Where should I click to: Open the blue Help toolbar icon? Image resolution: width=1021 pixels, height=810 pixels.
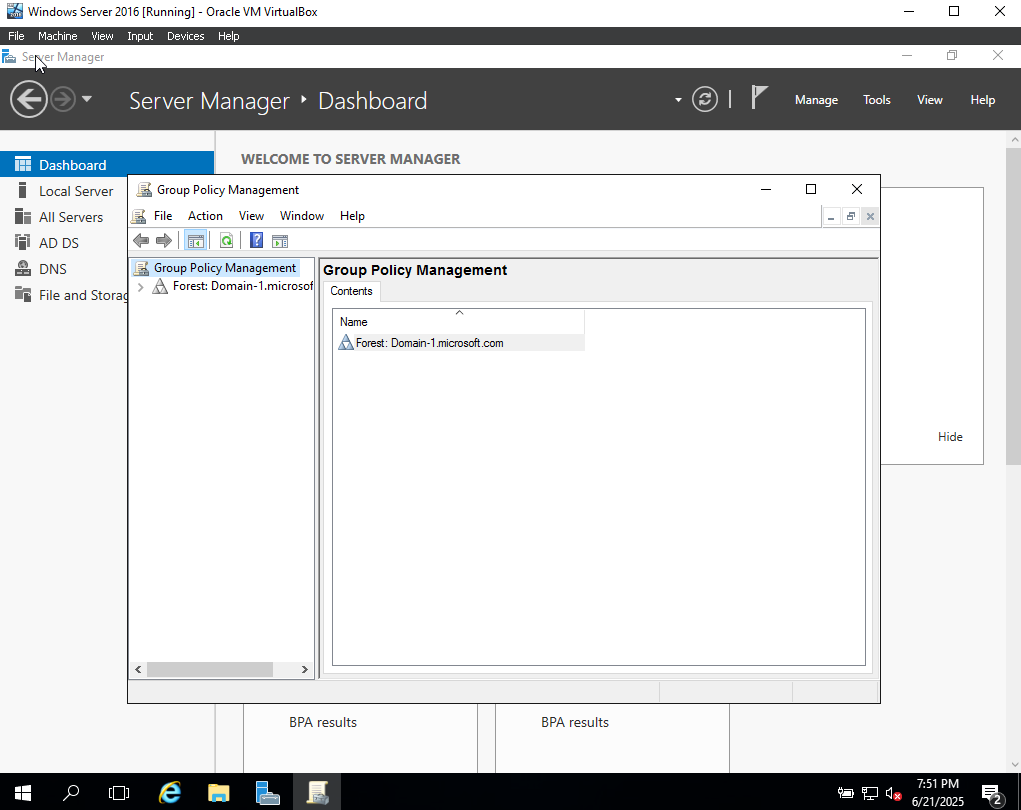257,241
